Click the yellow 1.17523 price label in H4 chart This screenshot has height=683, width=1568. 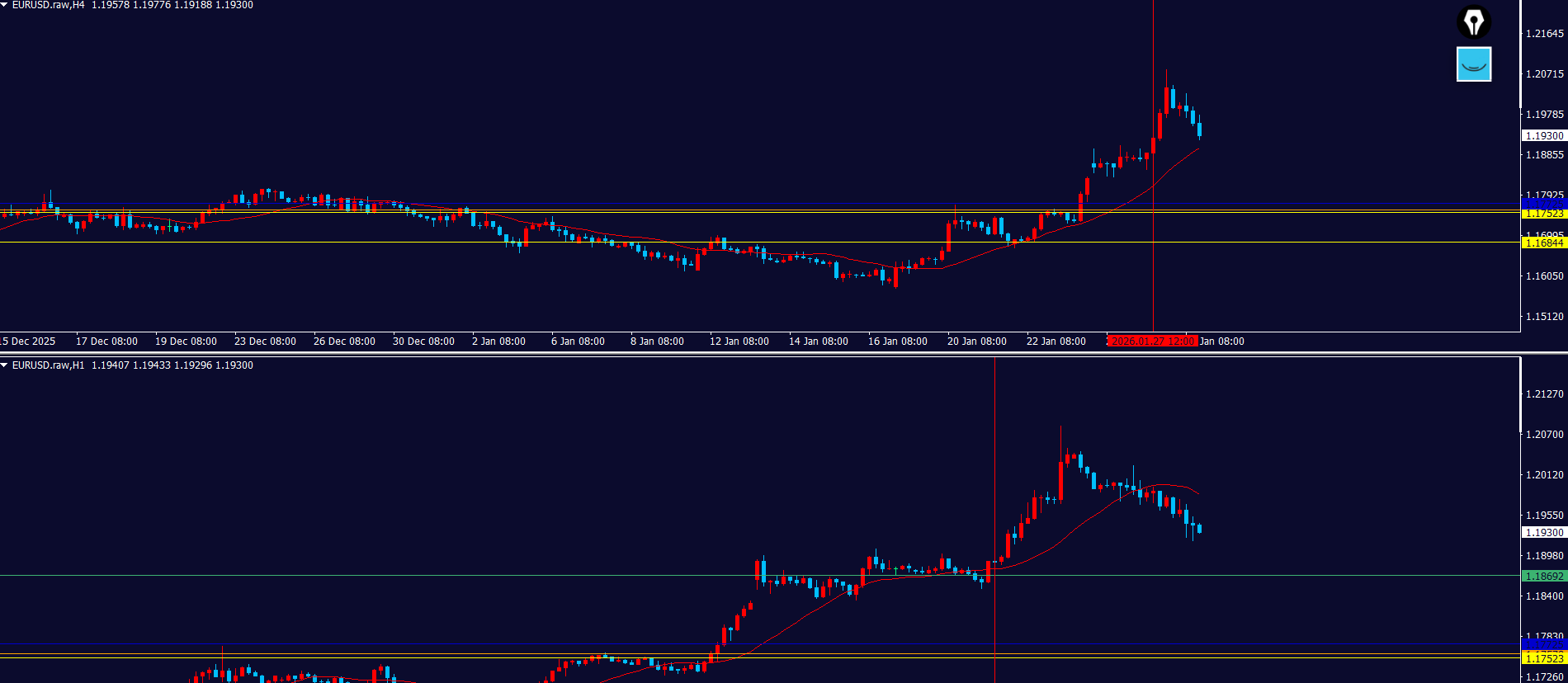[1543, 214]
